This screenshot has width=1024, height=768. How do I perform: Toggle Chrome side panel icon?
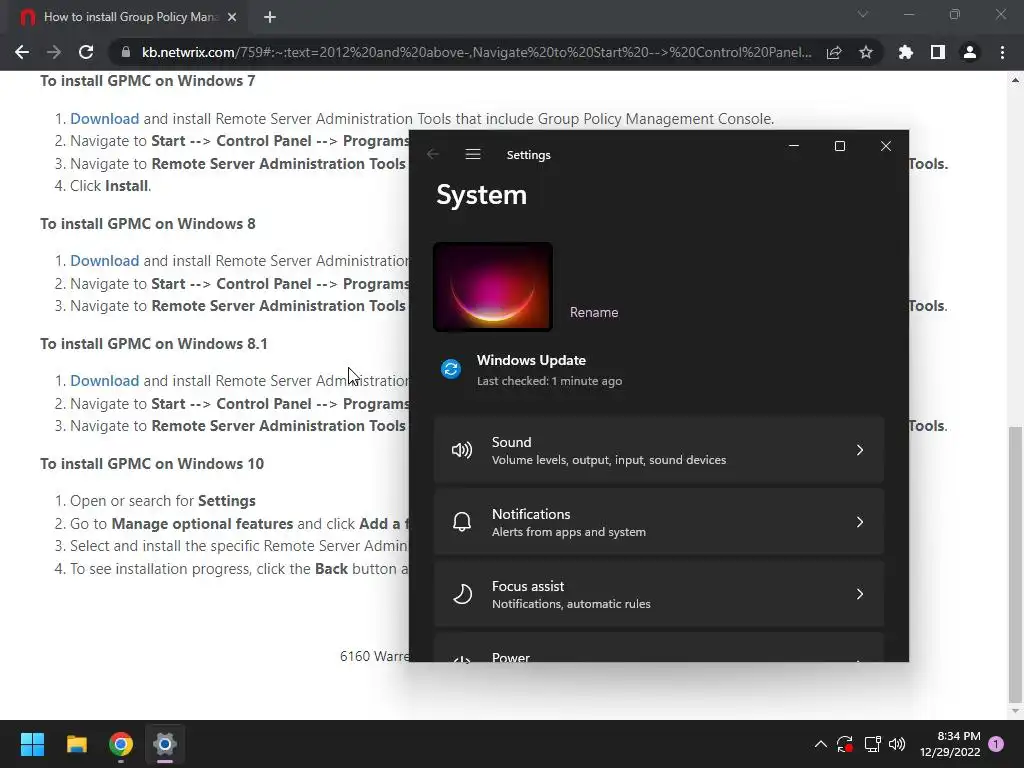click(x=938, y=52)
